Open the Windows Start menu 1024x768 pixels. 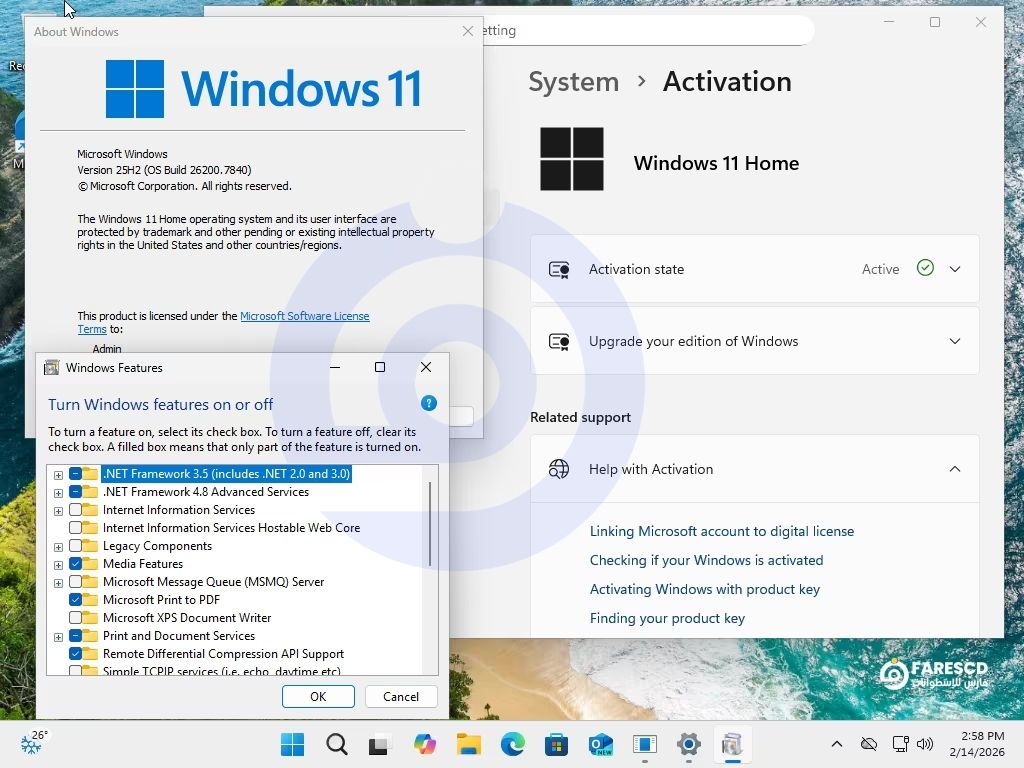[293, 744]
